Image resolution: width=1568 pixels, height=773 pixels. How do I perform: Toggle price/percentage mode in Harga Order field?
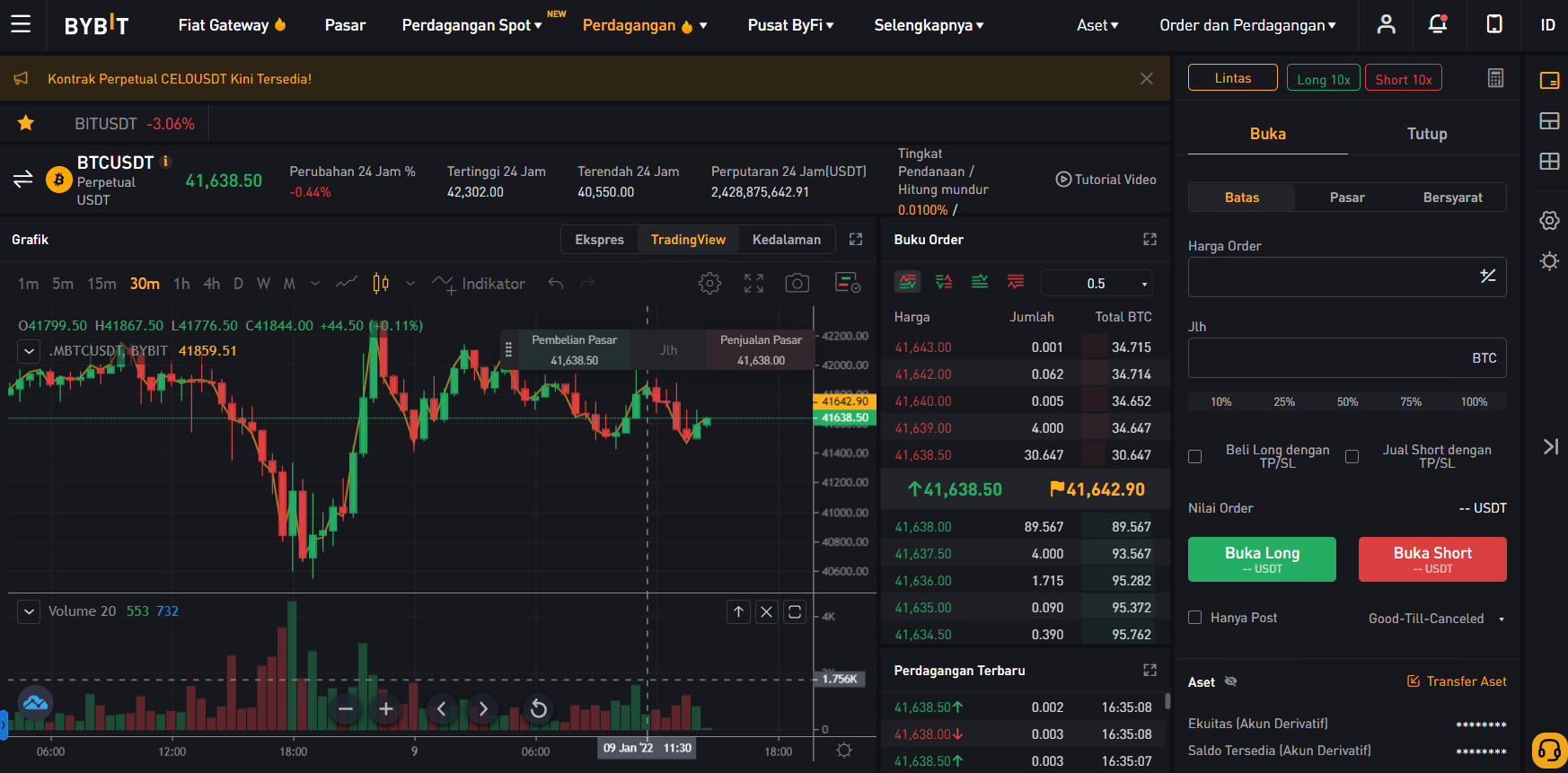(1488, 277)
